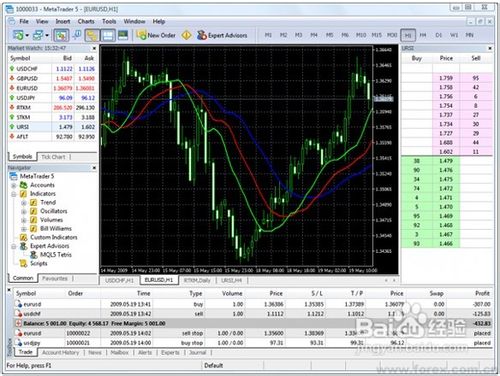Click the USDJPY up-arrow icon

pyautogui.click(x=12, y=98)
